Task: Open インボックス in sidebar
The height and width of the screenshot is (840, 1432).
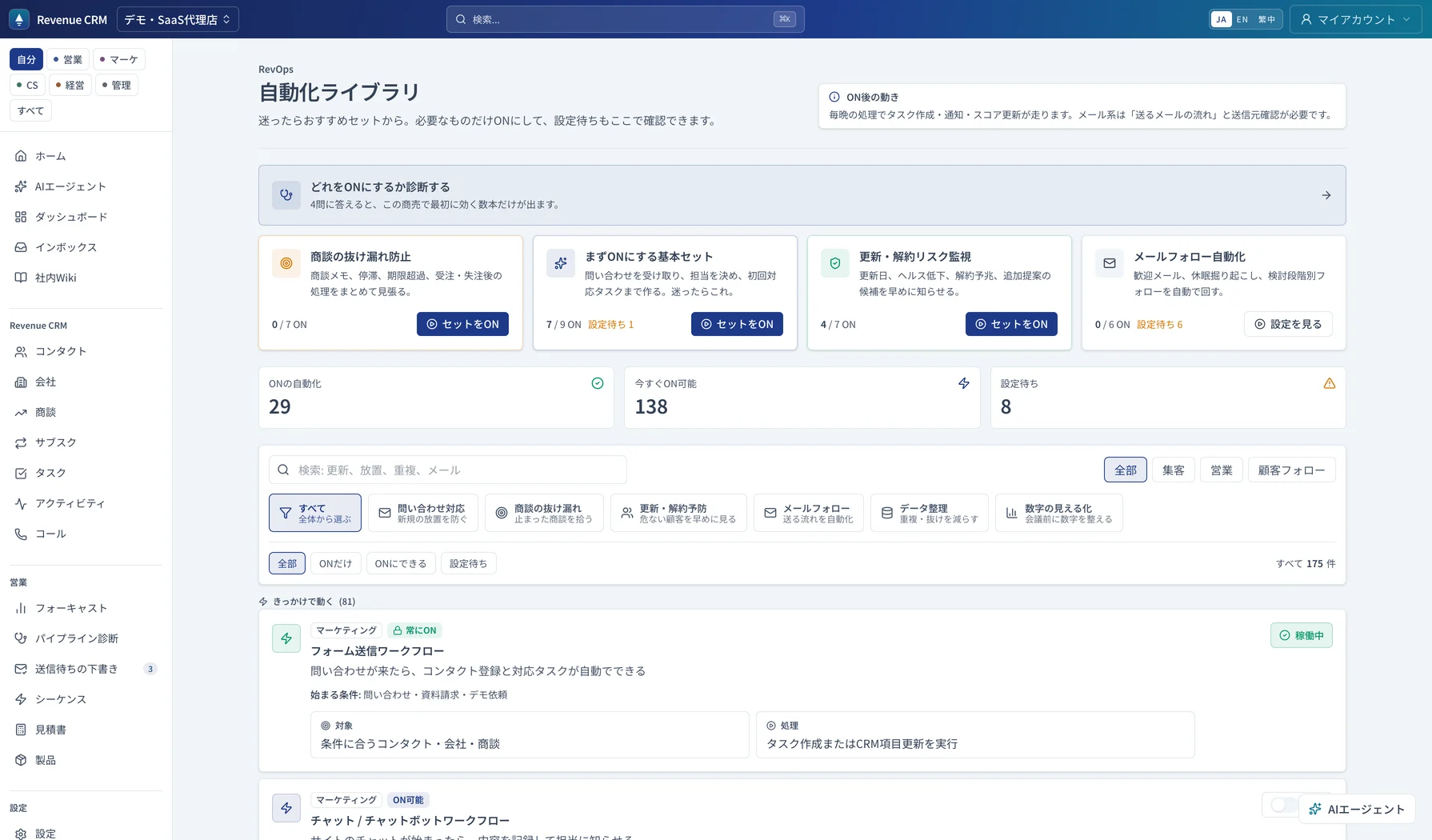Action: [x=86, y=247]
